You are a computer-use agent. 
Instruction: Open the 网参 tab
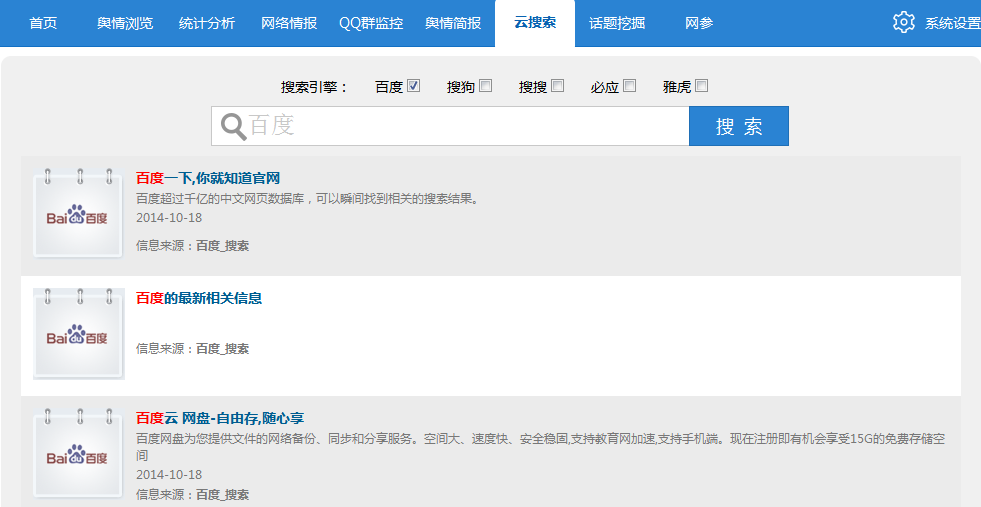click(699, 23)
